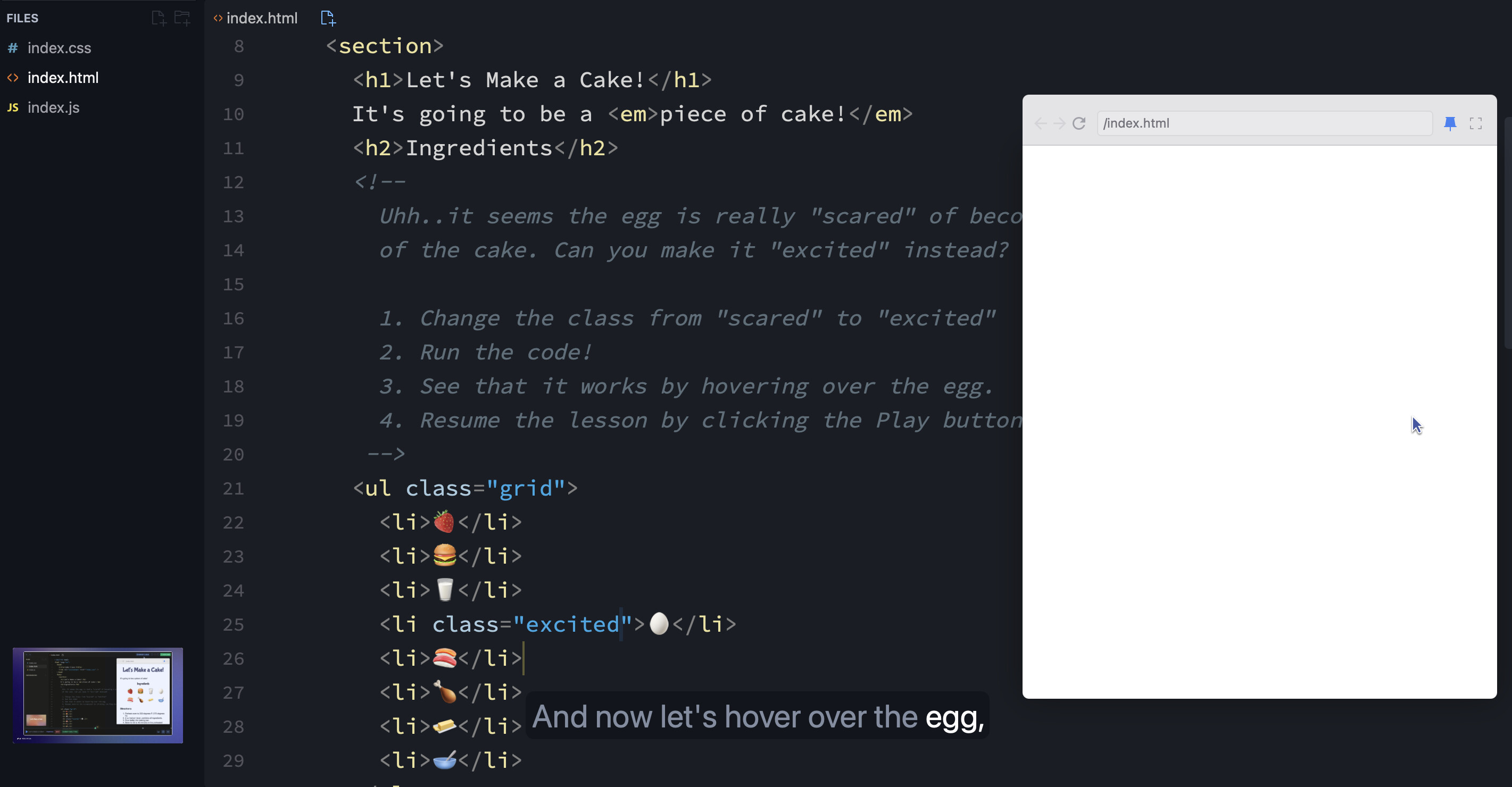Select index.html in the file tree
This screenshot has width=1512, height=787.
63,78
